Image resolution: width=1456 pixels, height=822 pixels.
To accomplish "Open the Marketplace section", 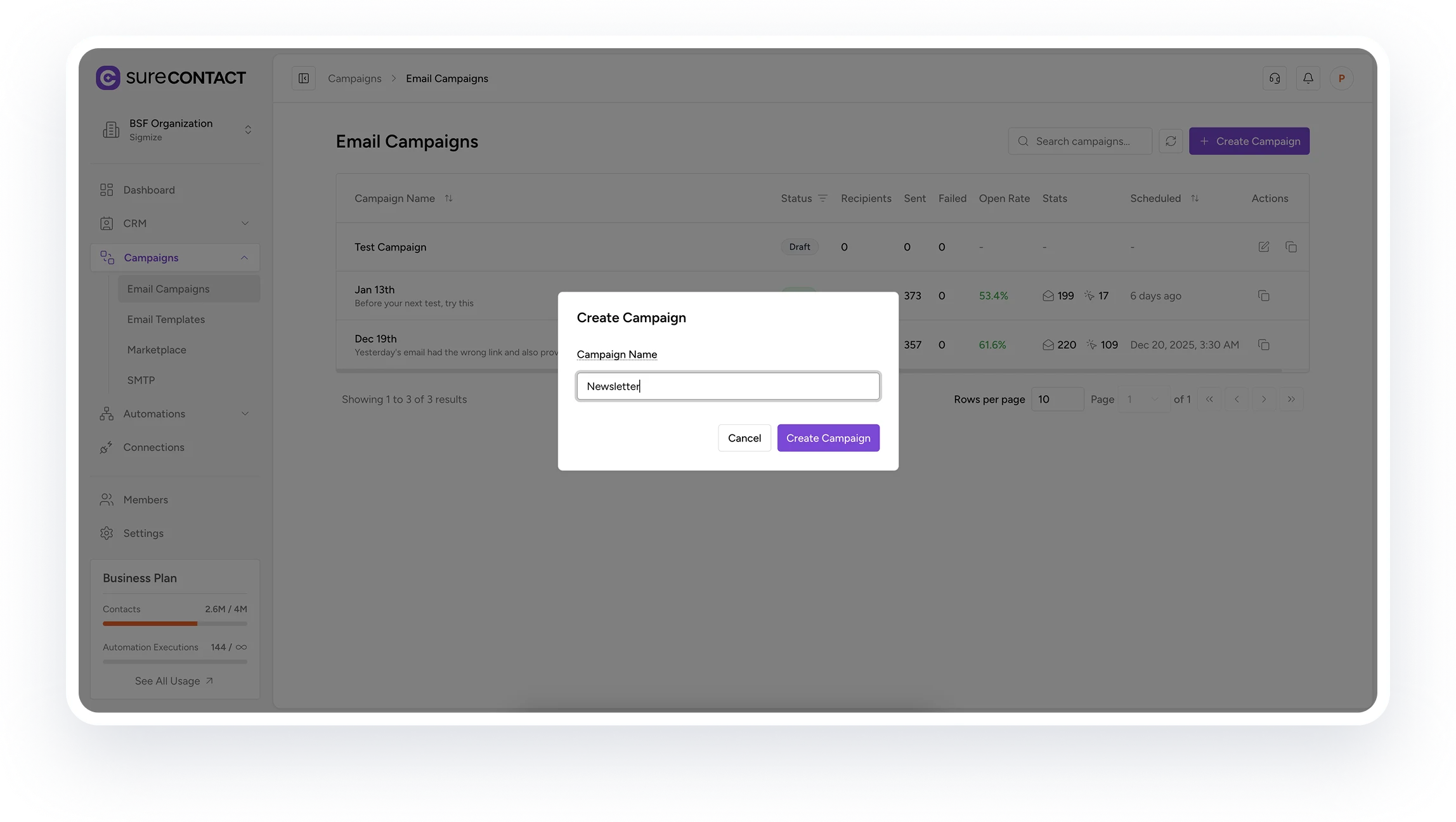I will (x=157, y=349).
